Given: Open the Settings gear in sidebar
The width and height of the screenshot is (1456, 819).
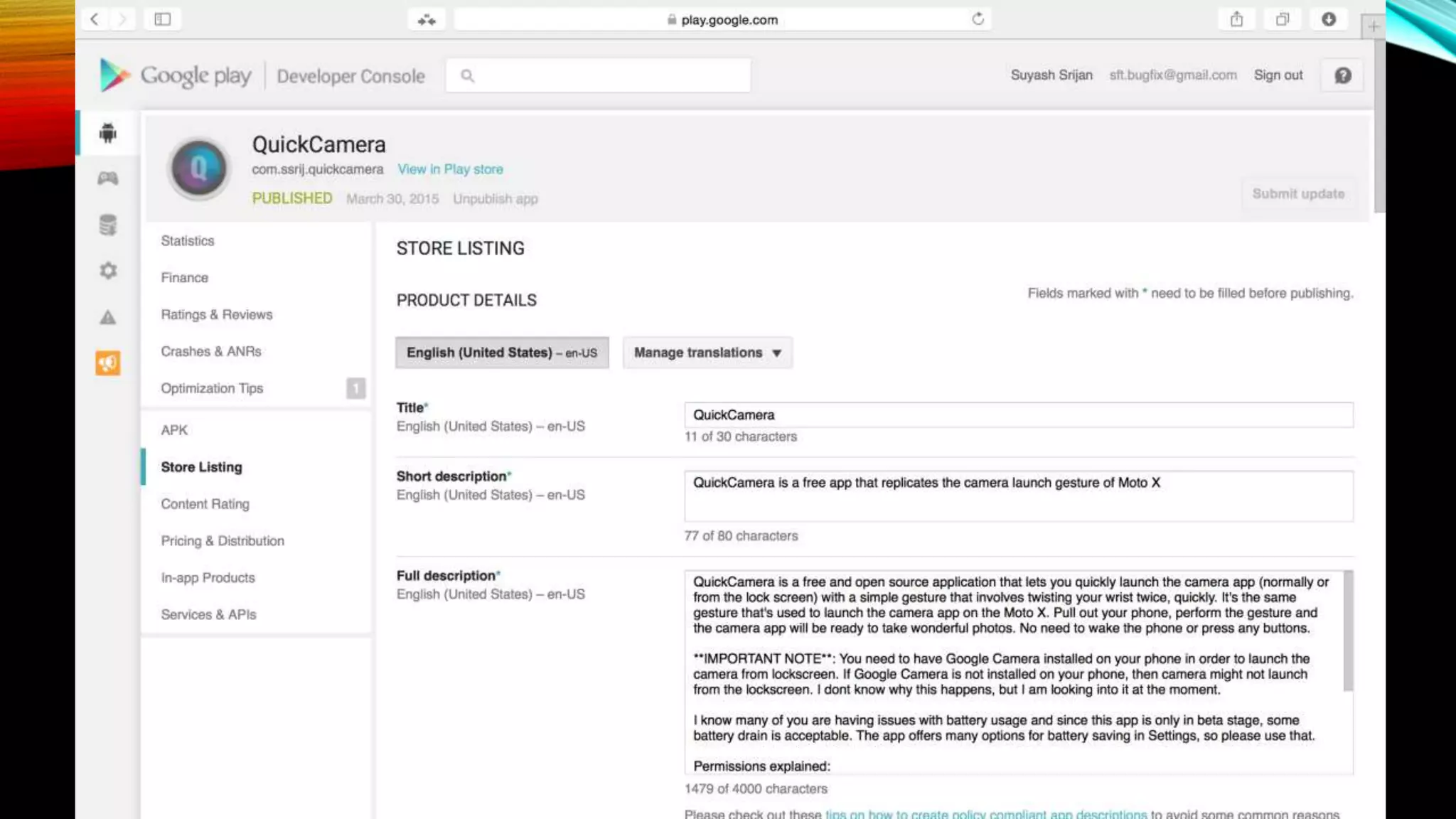Looking at the screenshot, I should (x=108, y=271).
